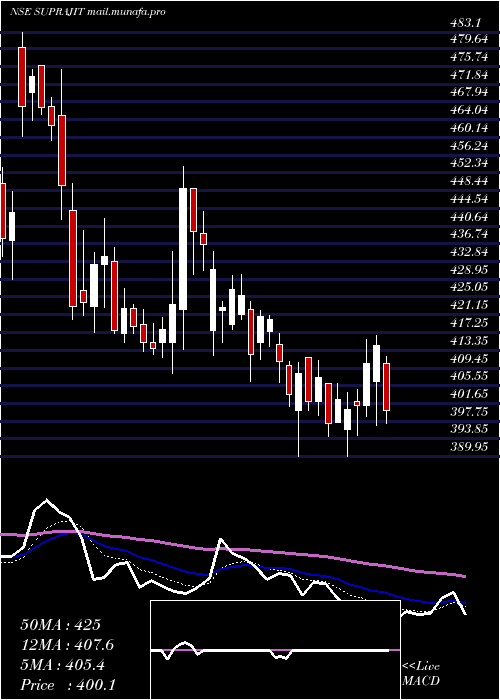Click the 413.35 price axis label
Viewport: 500px width, 700px height.
(x=468, y=341)
